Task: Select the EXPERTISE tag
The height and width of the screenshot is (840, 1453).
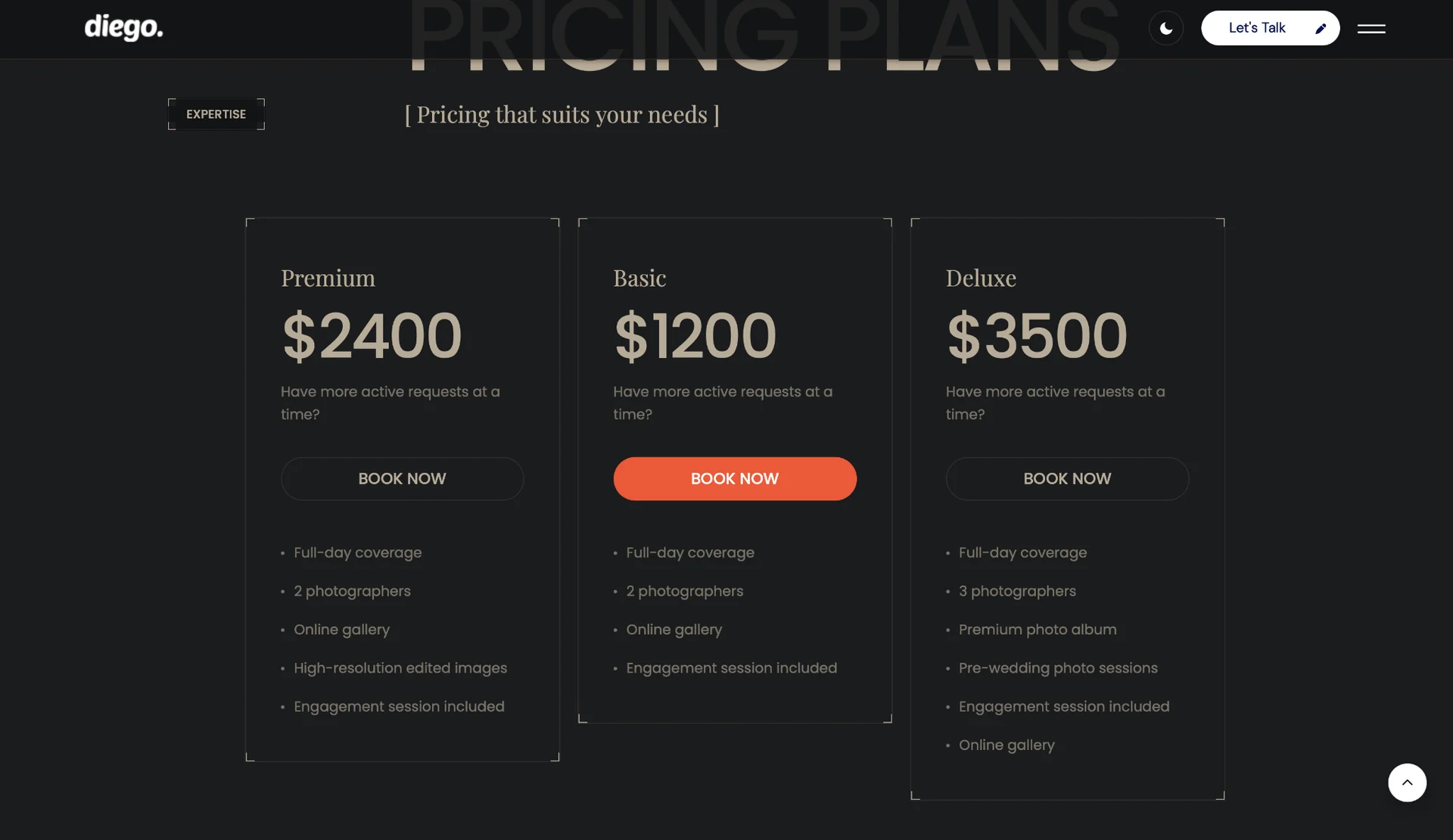Action: point(216,114)
